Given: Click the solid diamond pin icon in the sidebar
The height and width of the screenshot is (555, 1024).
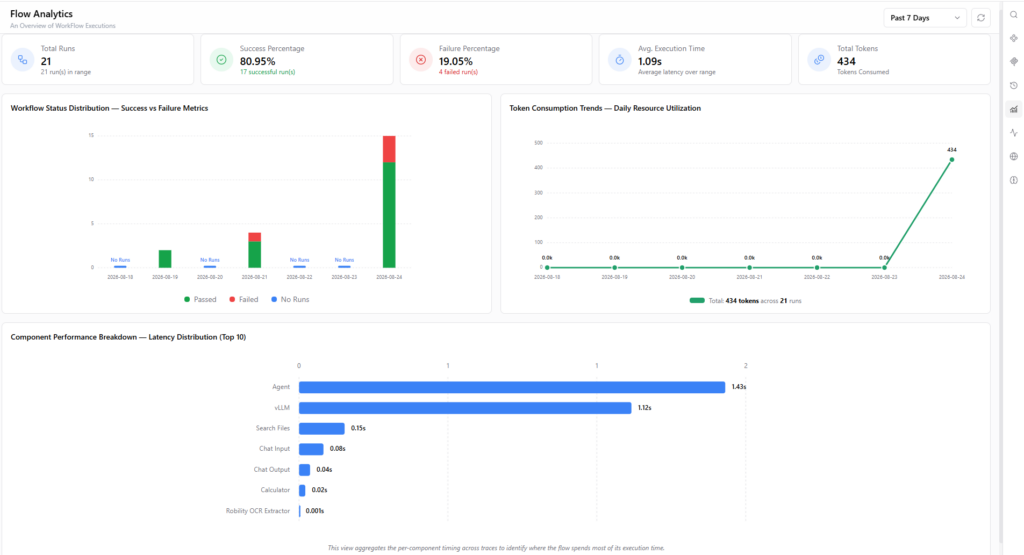Looking at the screenshot, I should [x=1014, y=61].
